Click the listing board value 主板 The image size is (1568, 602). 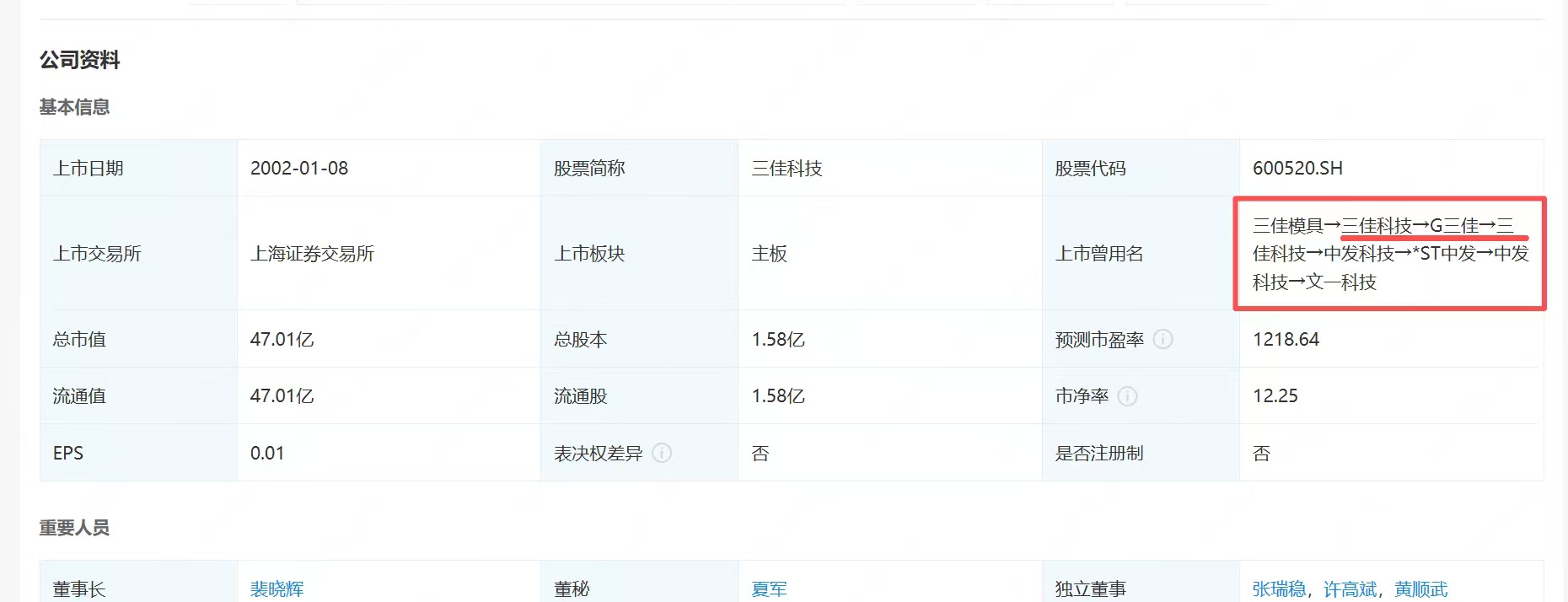[769, 254]
